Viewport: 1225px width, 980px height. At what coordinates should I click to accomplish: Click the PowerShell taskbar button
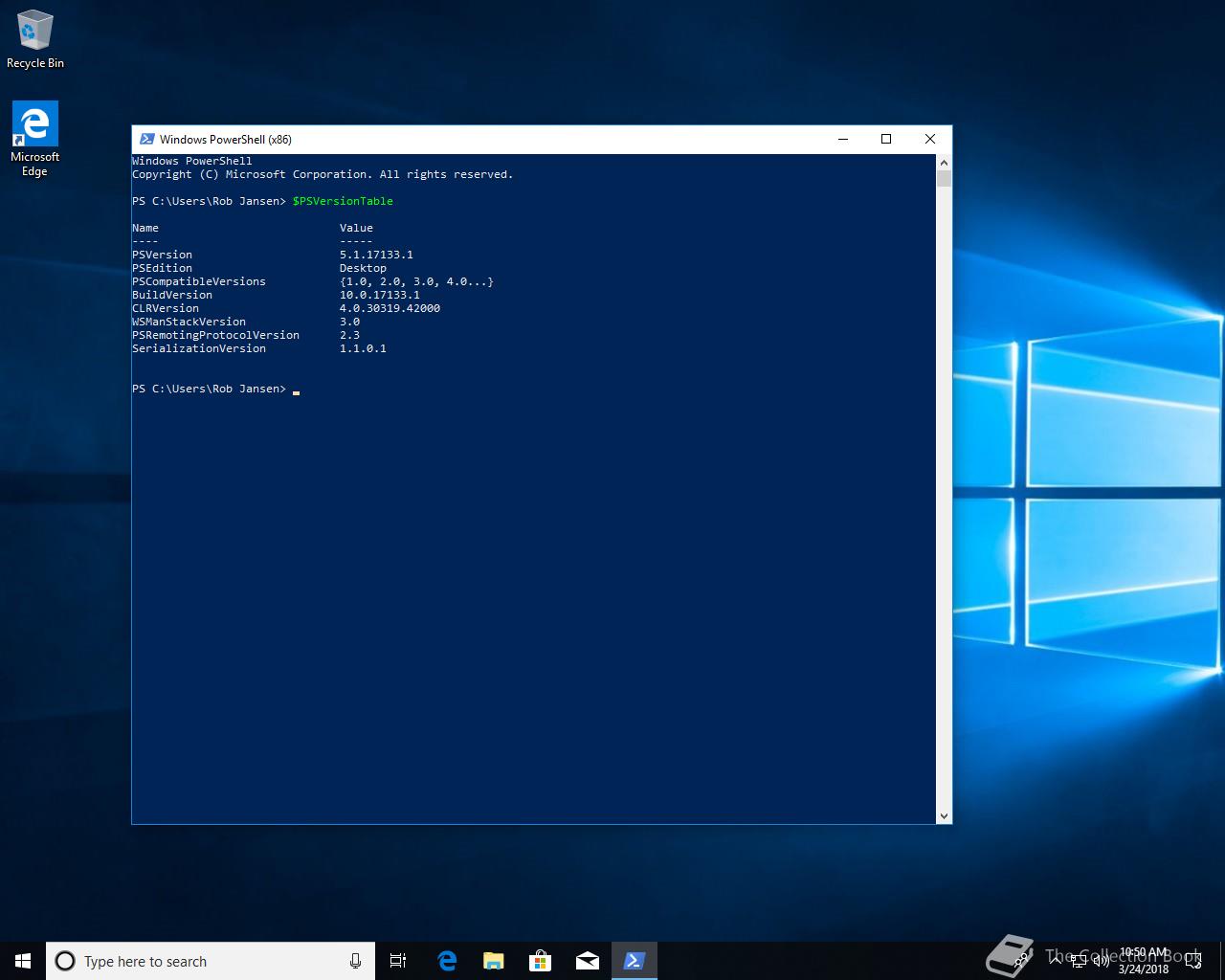[x=635, y=961]
